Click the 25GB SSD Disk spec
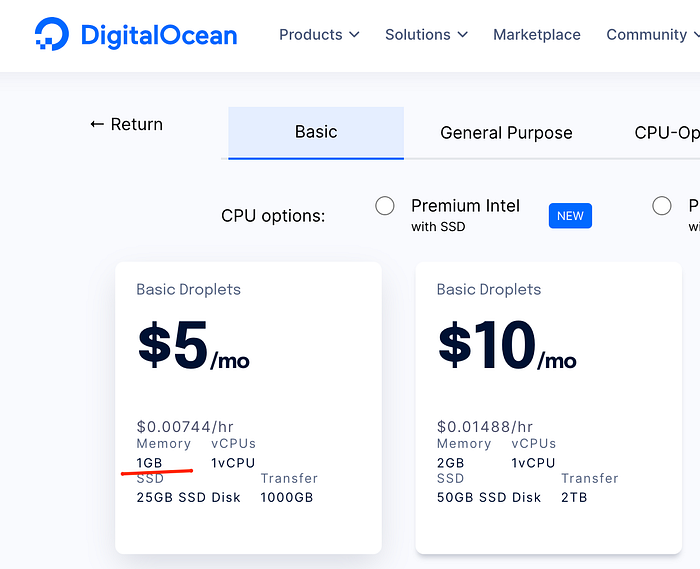The width and height of the screenshot is (700, 569). tap(188, 497)
